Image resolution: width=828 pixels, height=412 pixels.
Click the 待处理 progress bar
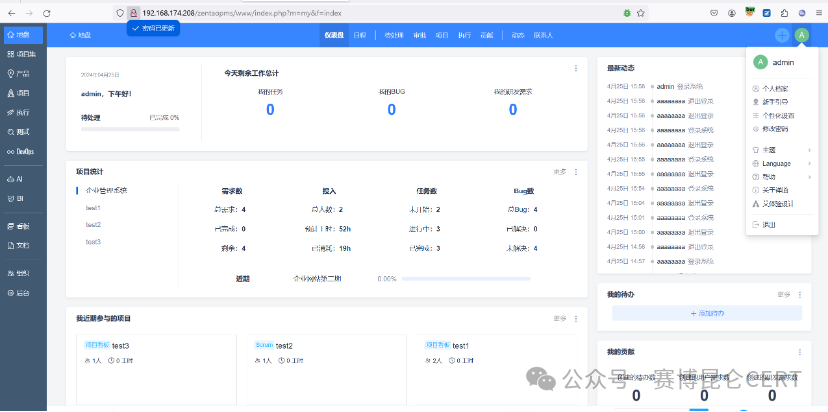[130, 129]
